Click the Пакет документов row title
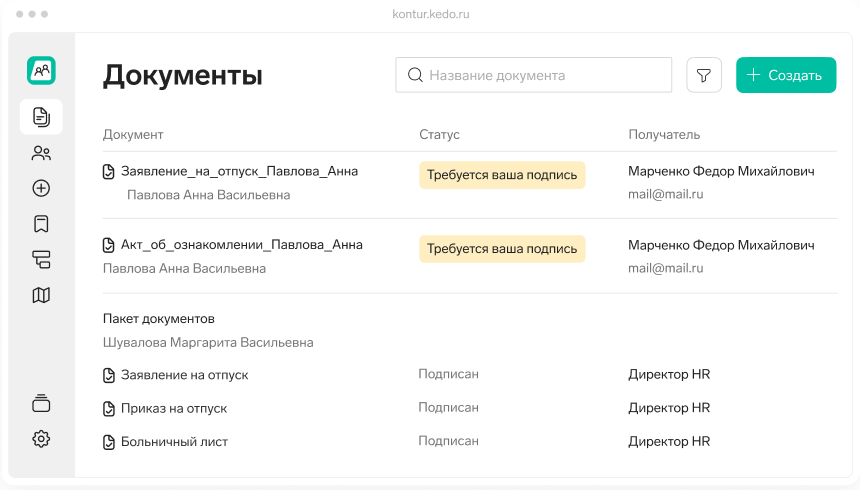This screenshot has width=860, height=490. click(x=159, y=319)
